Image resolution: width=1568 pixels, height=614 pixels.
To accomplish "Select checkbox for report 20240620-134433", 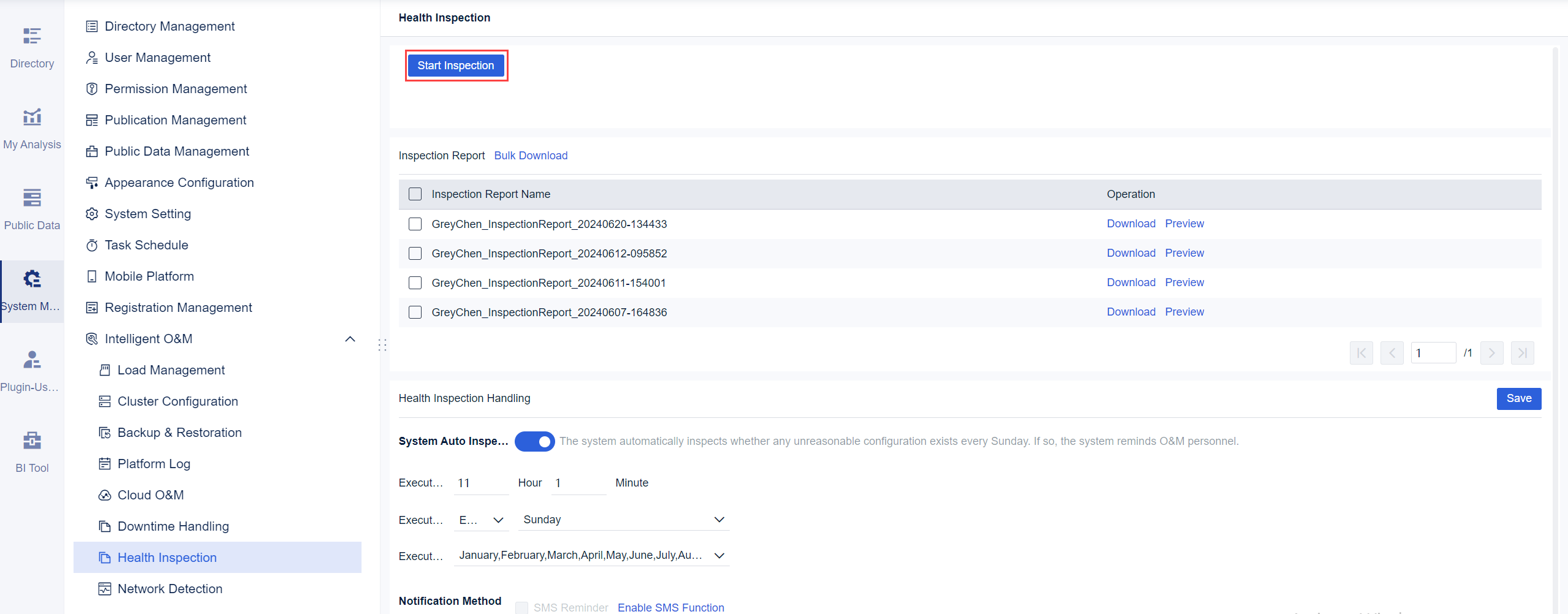I will [x=415, y=224].
